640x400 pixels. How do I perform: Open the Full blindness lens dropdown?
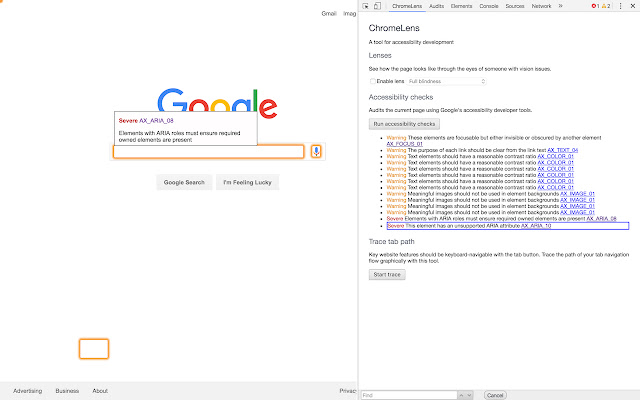pyautogui.click(x=447, y=81)
